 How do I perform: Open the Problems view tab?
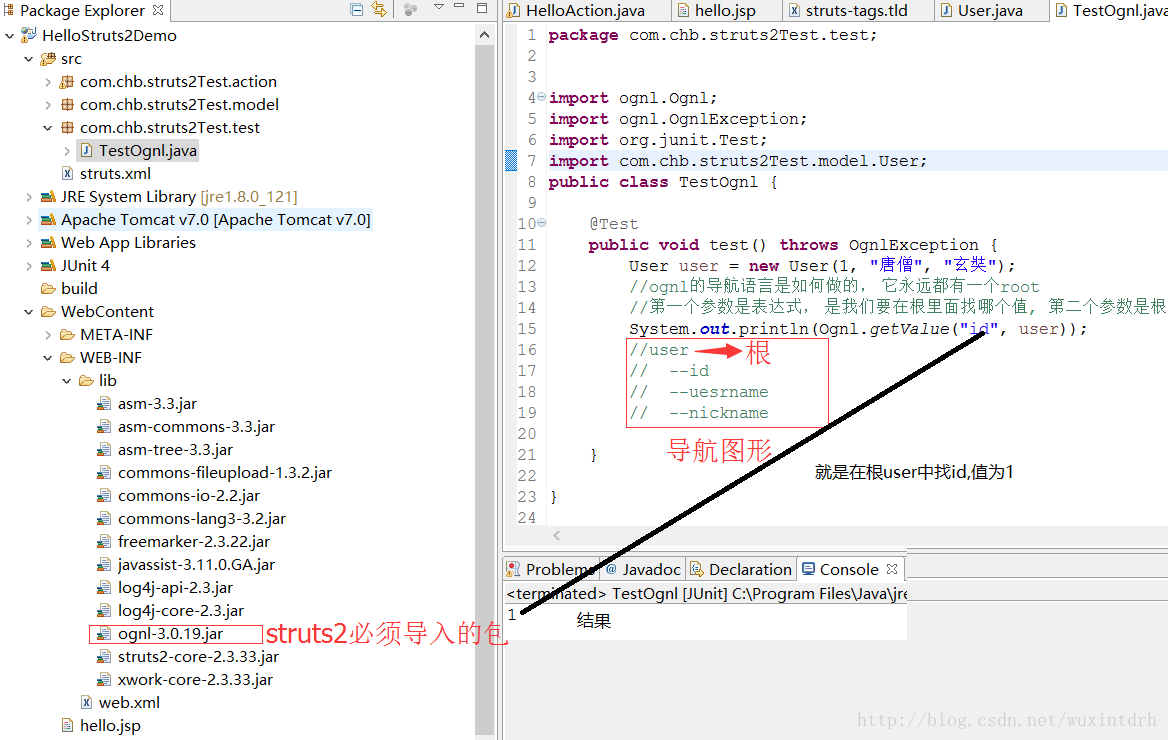(551, 569)
